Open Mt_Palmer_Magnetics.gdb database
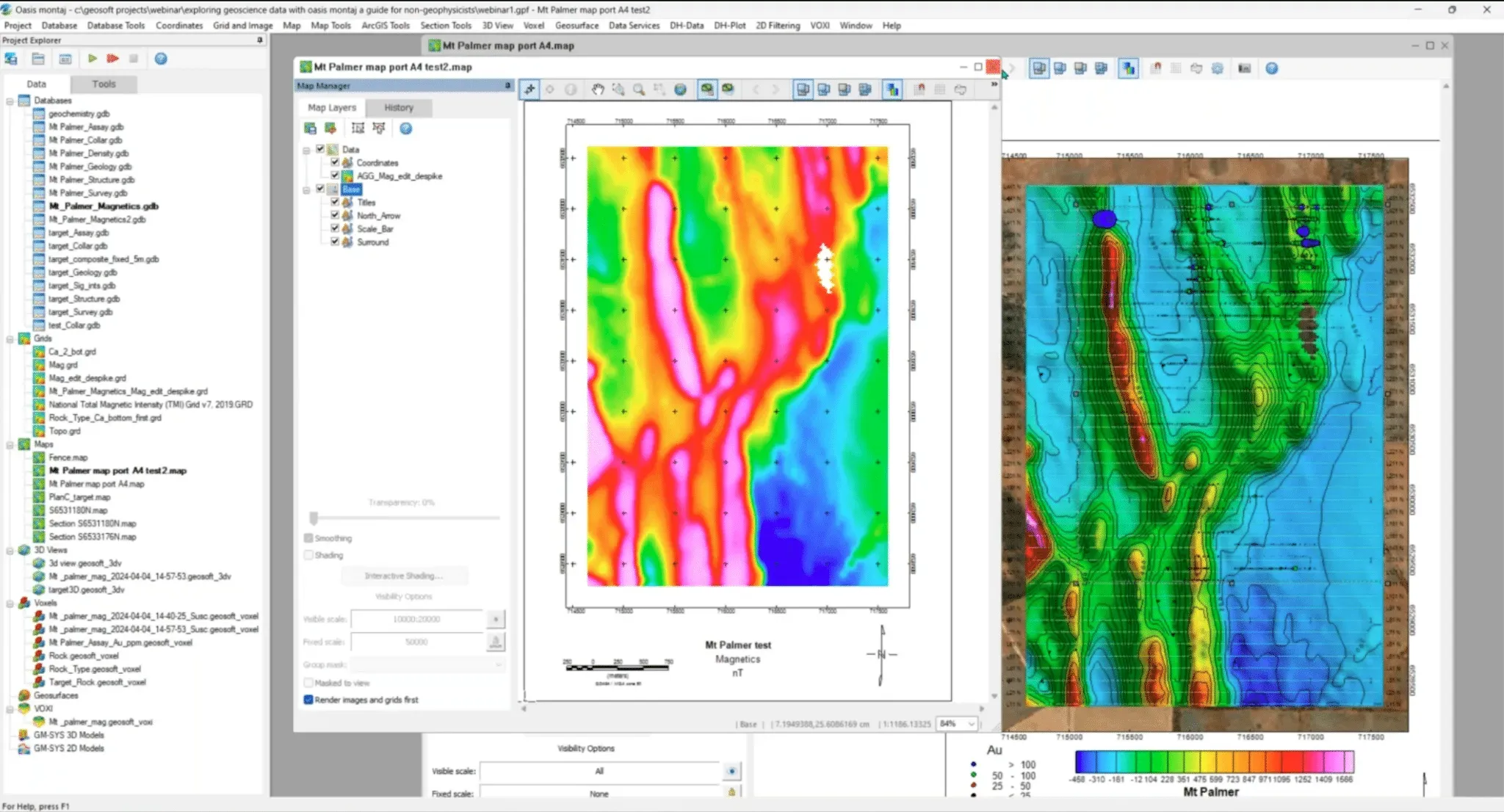 click(x=103, y=206)
